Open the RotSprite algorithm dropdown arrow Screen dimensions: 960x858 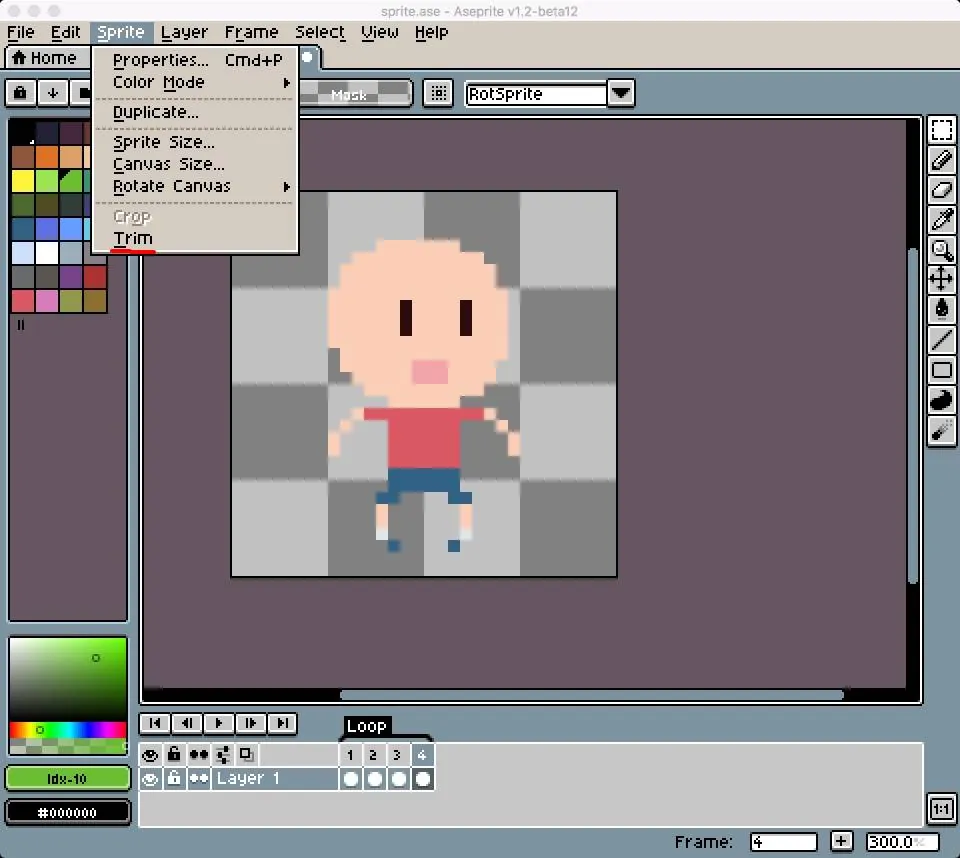pyautogui.click(x=621, y=94)
